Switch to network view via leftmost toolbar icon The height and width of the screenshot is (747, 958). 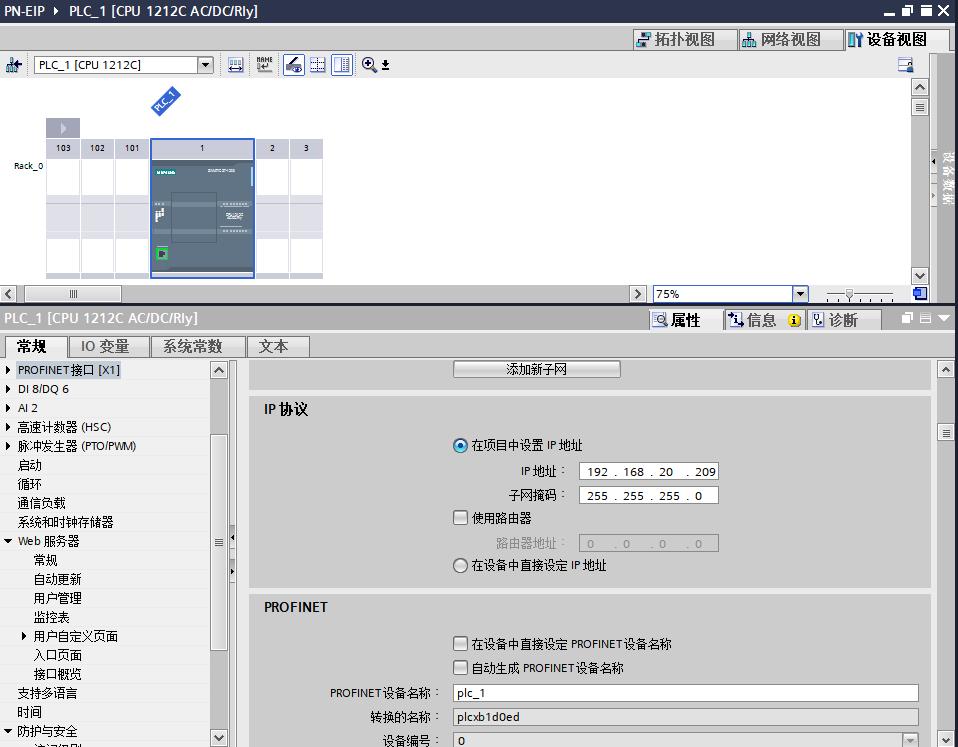(x=12, y=64)
